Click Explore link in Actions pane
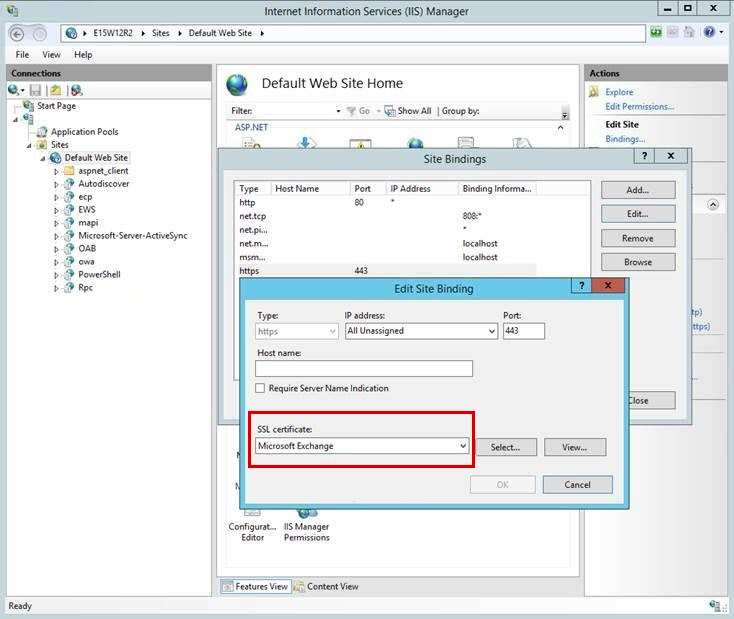 619,92
